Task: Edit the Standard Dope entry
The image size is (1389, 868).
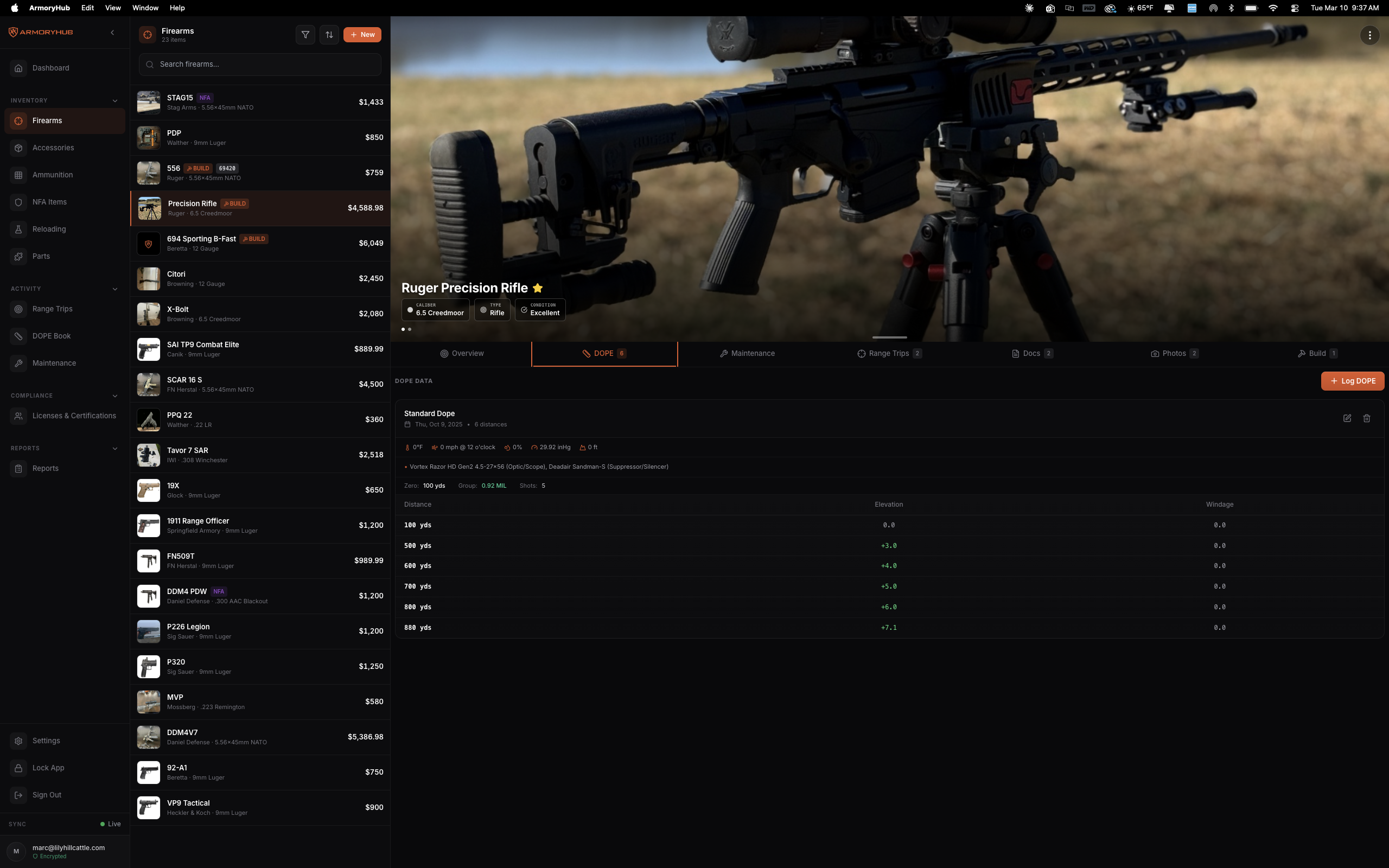Action: point(1347,418)
